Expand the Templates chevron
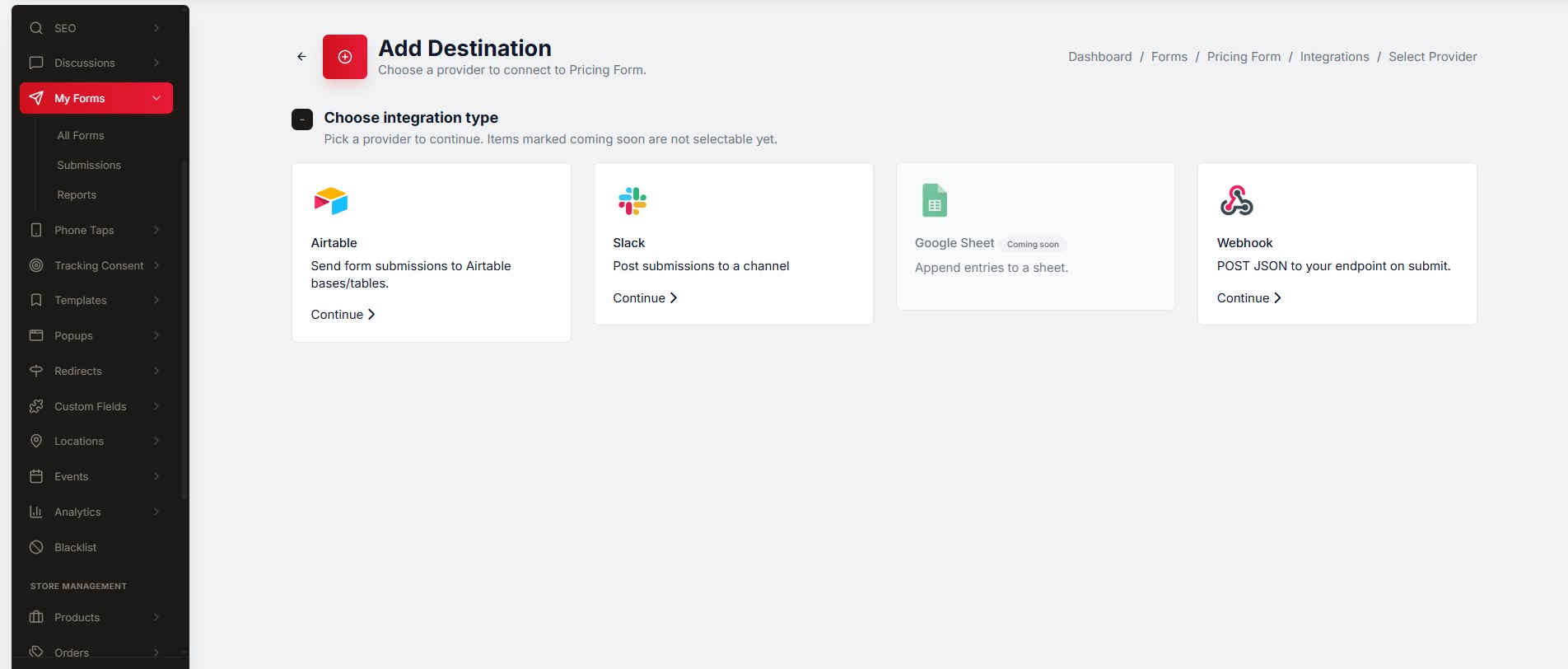Viewport: 1568px width, 669px height. pyautogui.click(x=156, y=300)
